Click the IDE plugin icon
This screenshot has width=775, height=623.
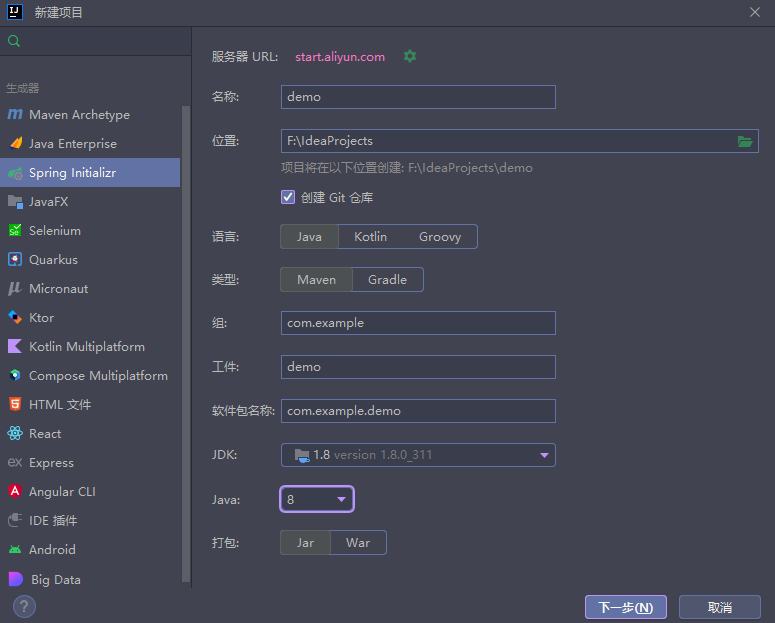15,520
